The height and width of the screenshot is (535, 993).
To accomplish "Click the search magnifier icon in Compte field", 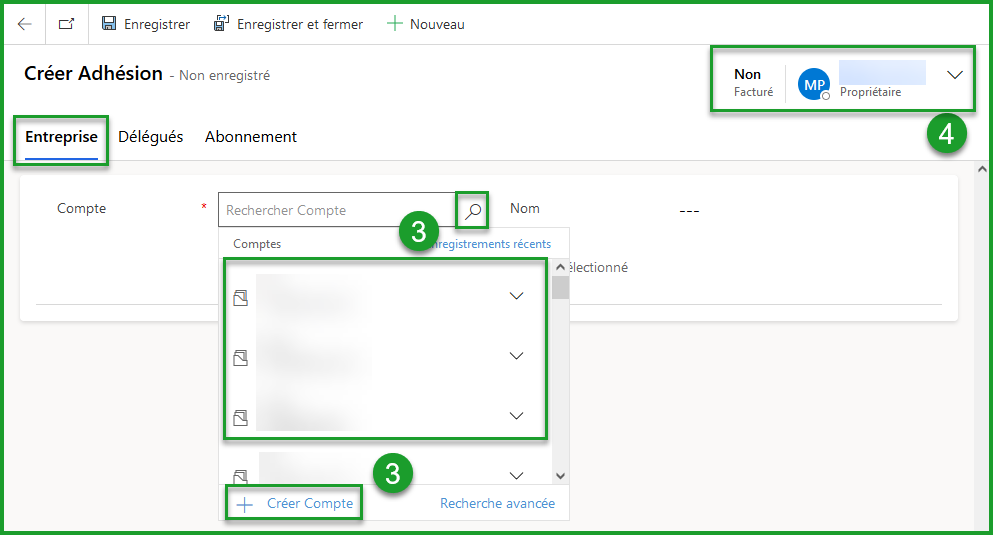I will click(x=473, y=210).
